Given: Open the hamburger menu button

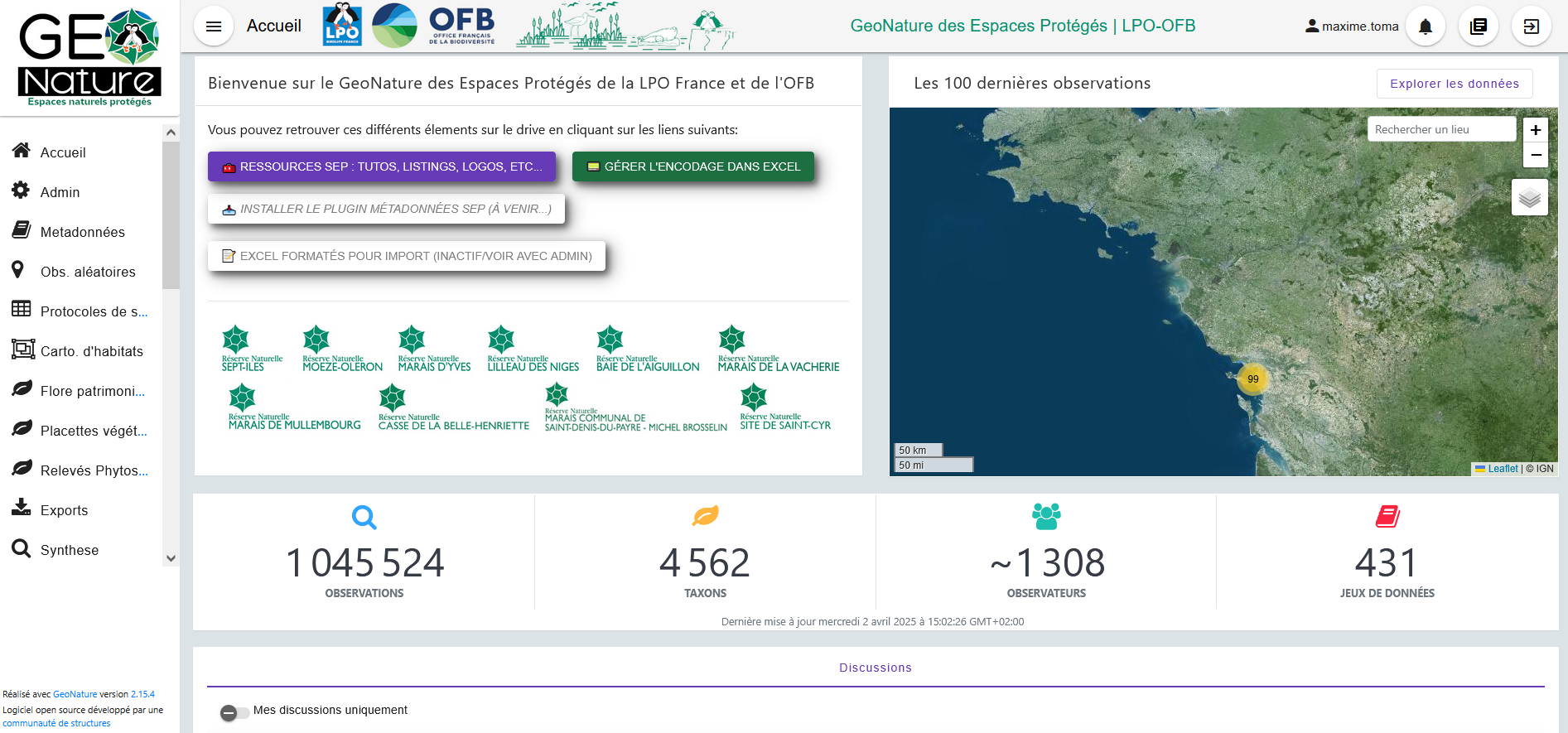Looking at the screenshot, I should point(214,27).
